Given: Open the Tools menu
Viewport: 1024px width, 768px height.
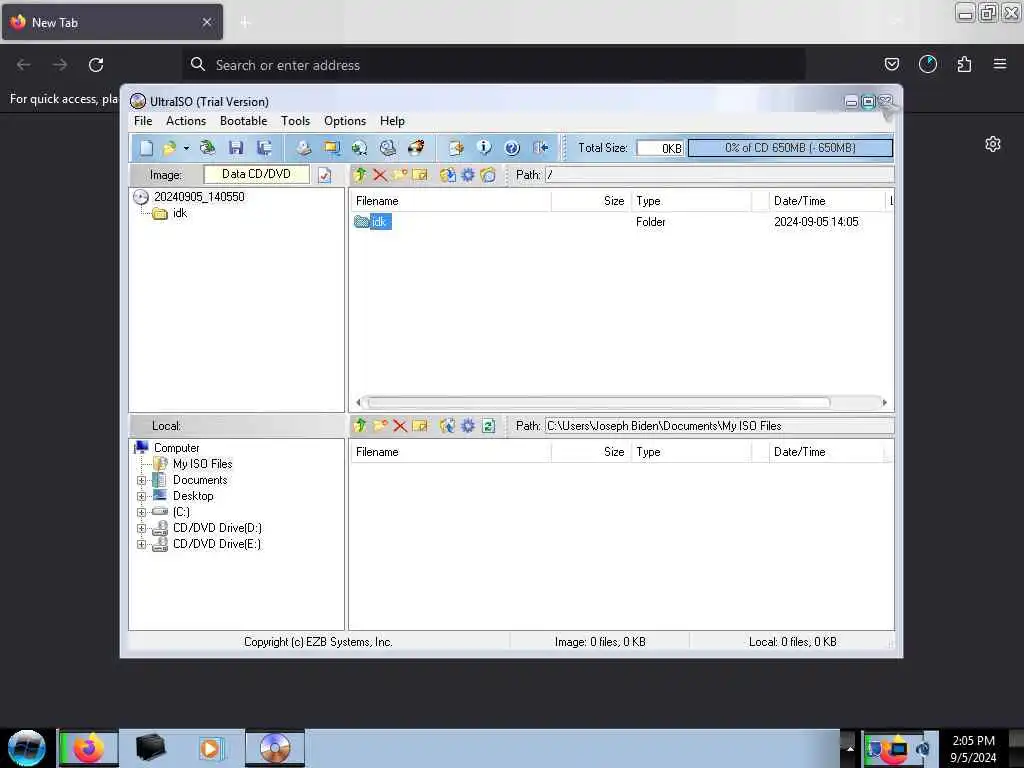Looking at the screenshot, I should [x=295, y=121].
